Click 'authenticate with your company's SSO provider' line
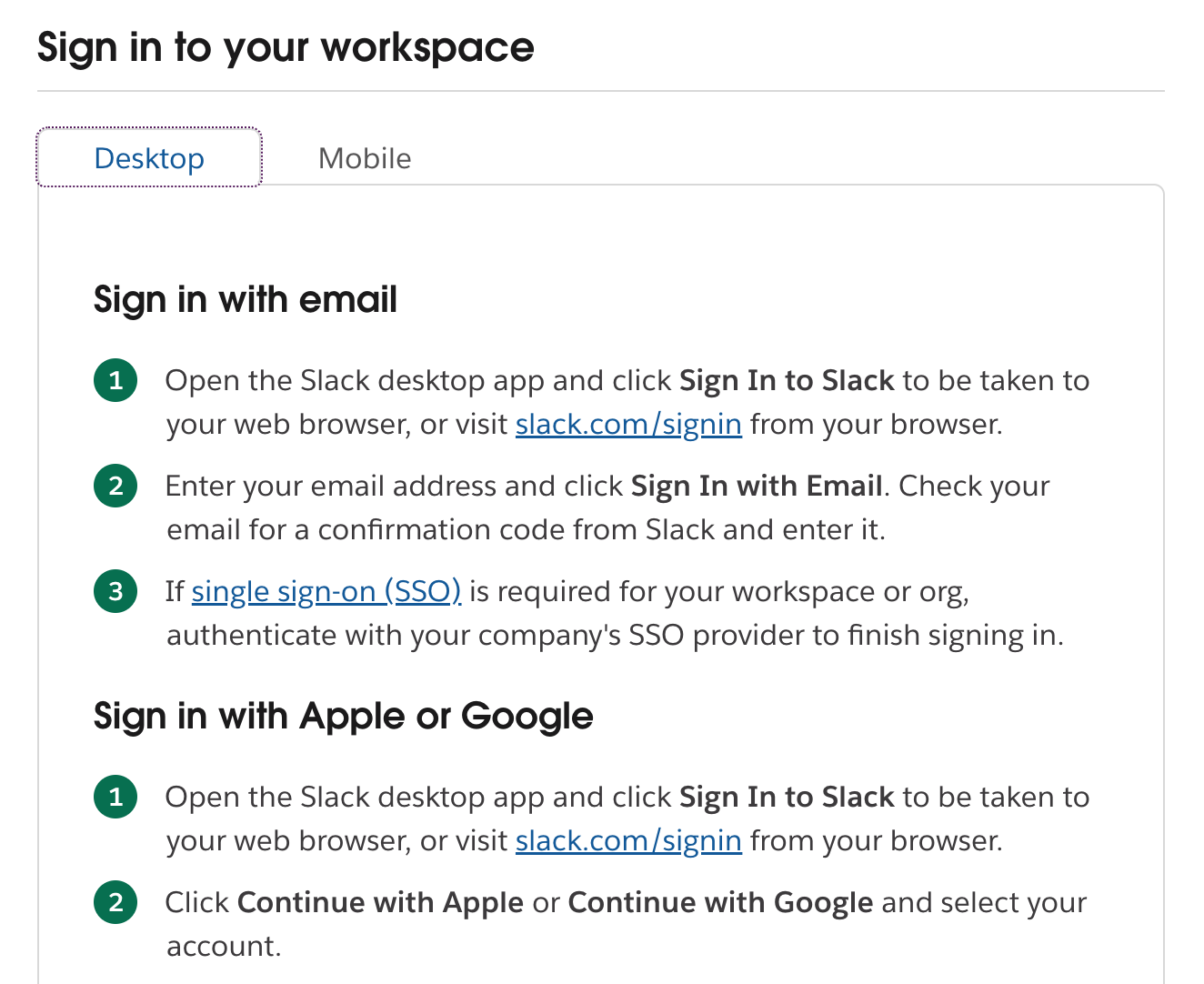Image resolution: width=1204 pixels, height=984 pixels. (615, 636)
